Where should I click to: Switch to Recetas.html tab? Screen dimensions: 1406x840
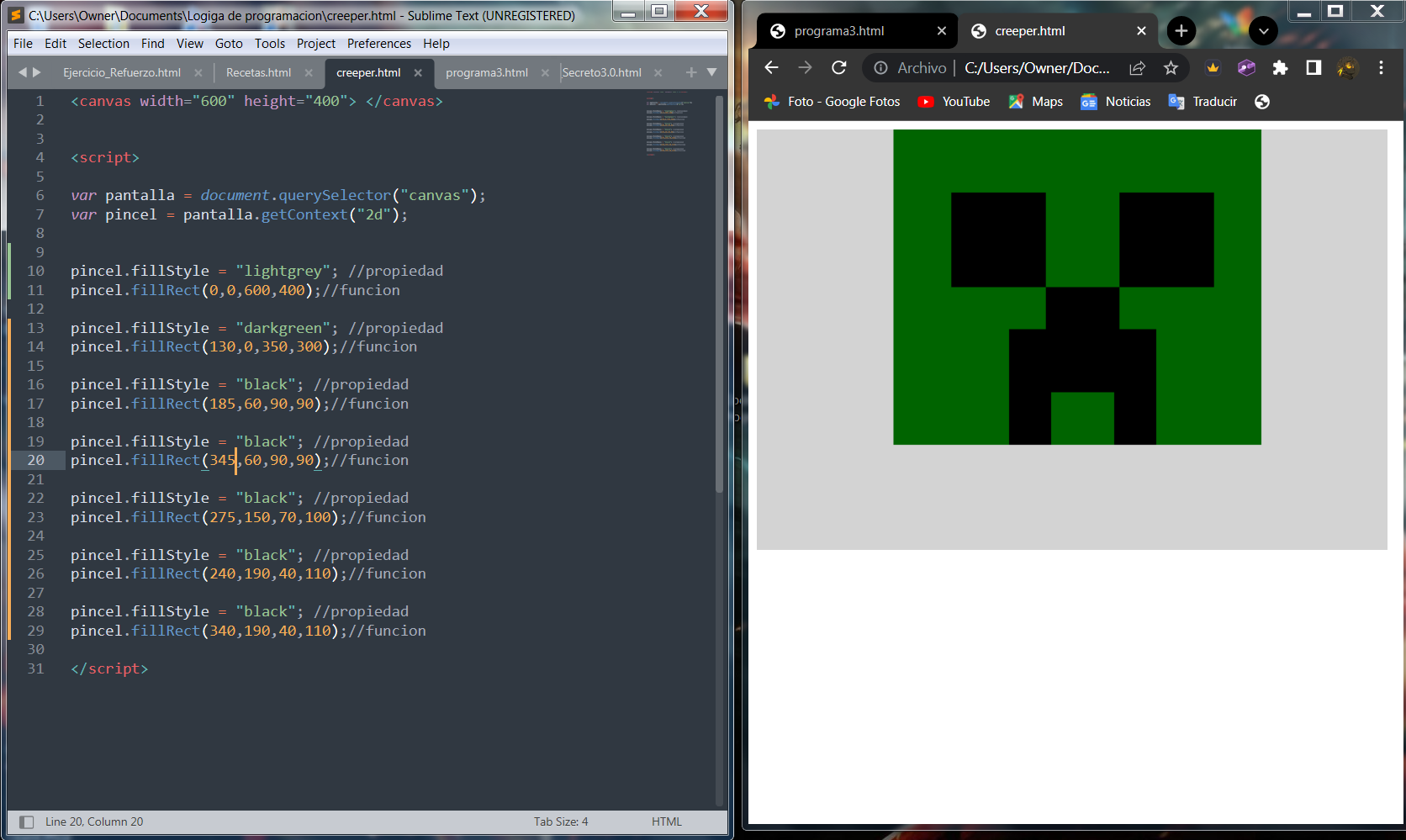coord(258,72)
